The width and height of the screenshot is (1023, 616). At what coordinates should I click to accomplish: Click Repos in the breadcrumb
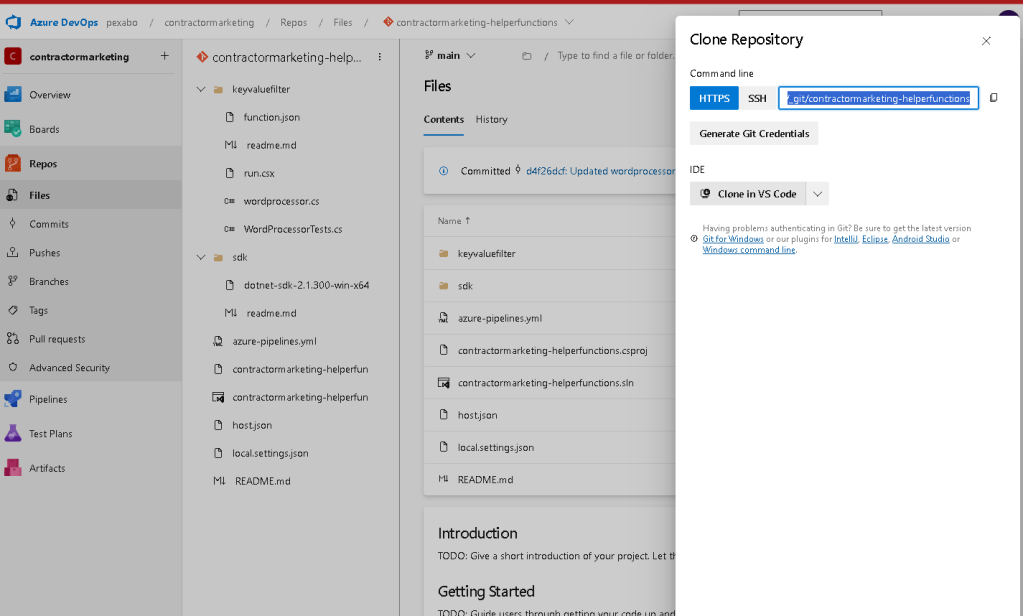294,22
